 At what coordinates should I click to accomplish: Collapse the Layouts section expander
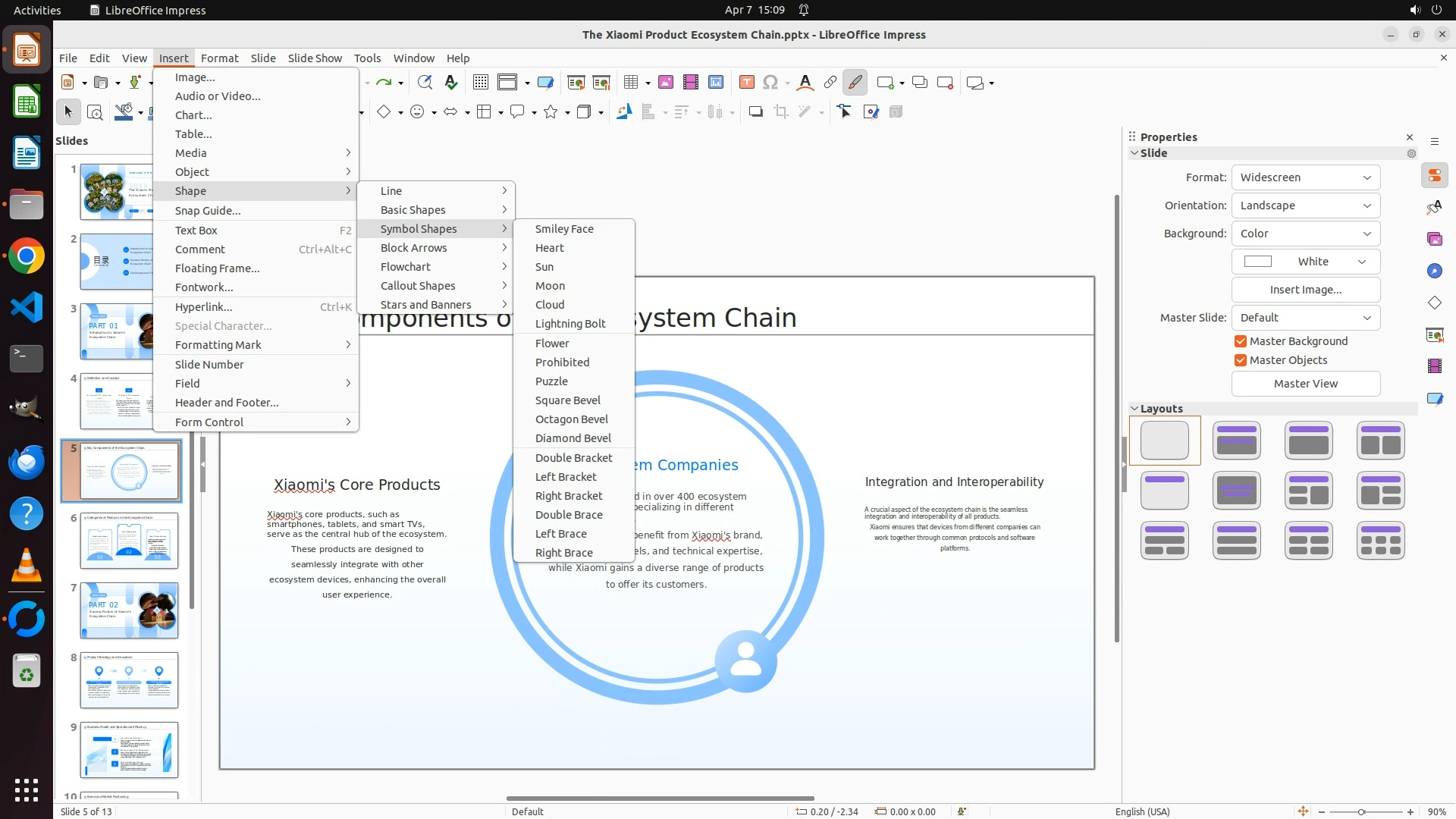(x=1135, y=409)
